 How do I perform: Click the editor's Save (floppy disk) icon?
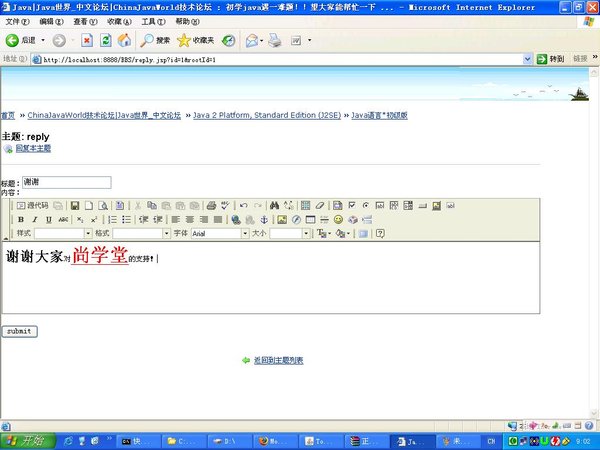click(x=73, y=205)
